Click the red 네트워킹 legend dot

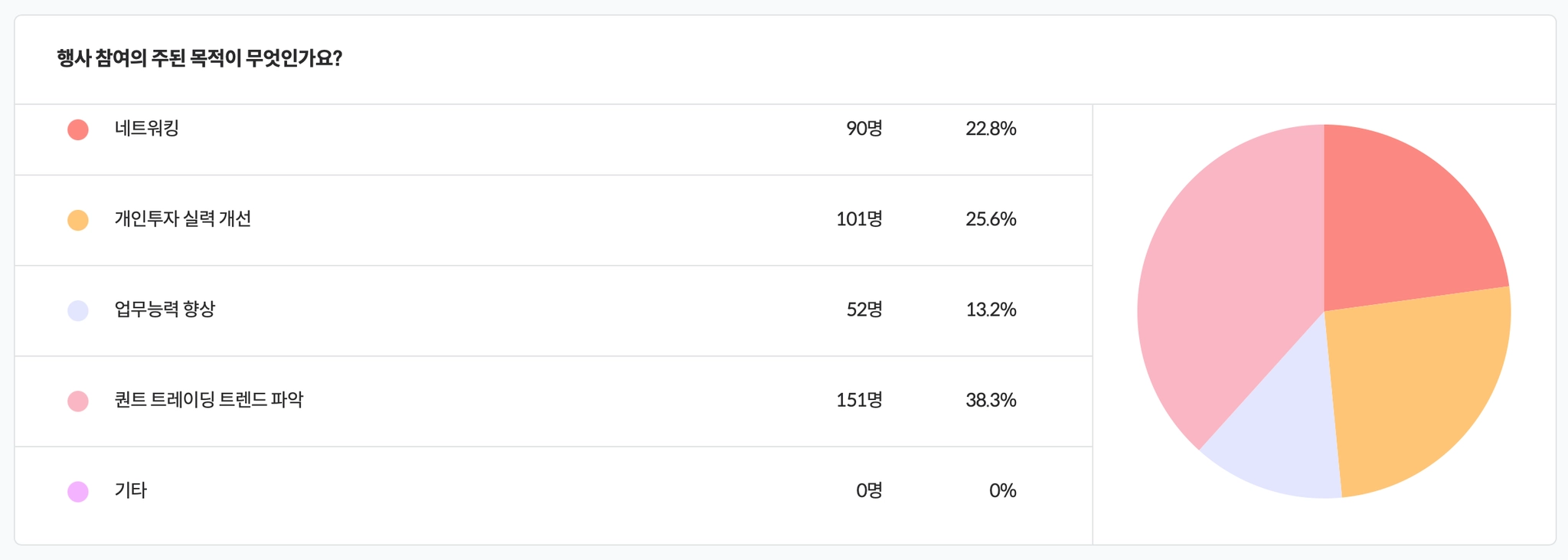[78, 129]
